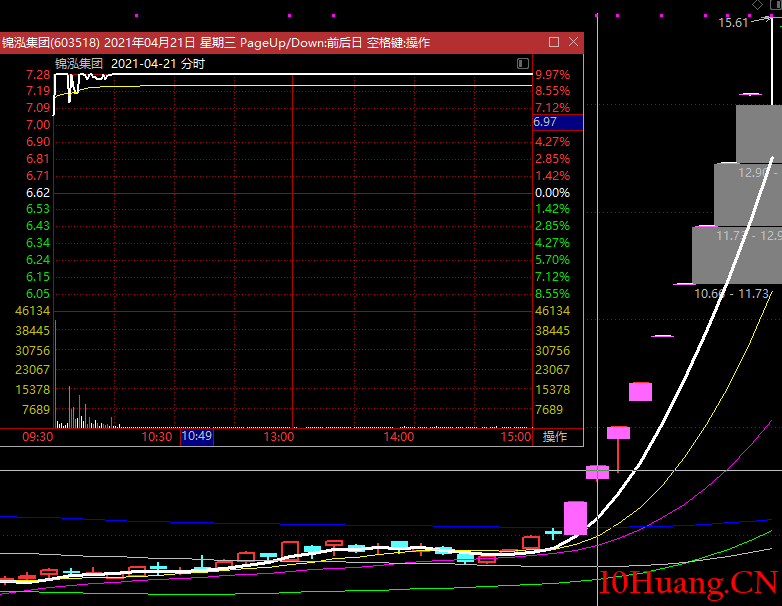Click the blue 6.97 price cursor label

[557, 122]
